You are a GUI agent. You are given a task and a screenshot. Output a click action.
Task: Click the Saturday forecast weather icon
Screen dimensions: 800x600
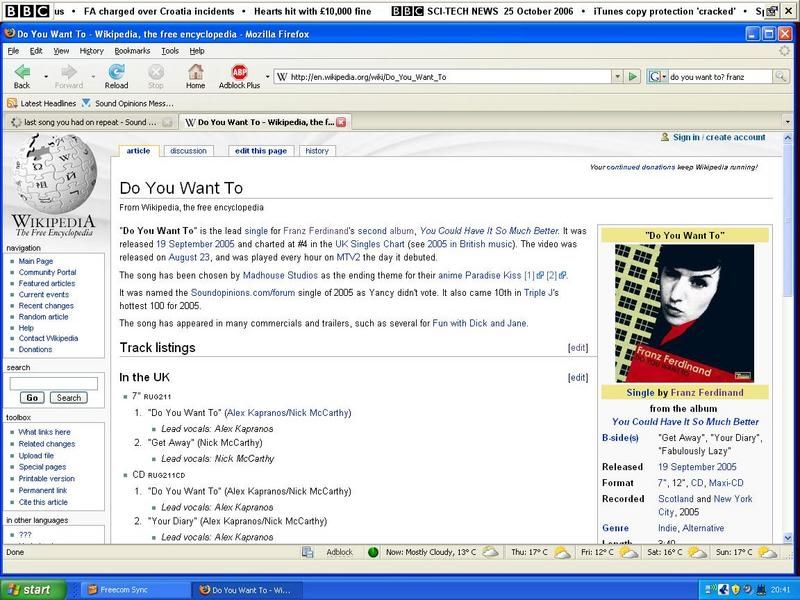[697, 552]
